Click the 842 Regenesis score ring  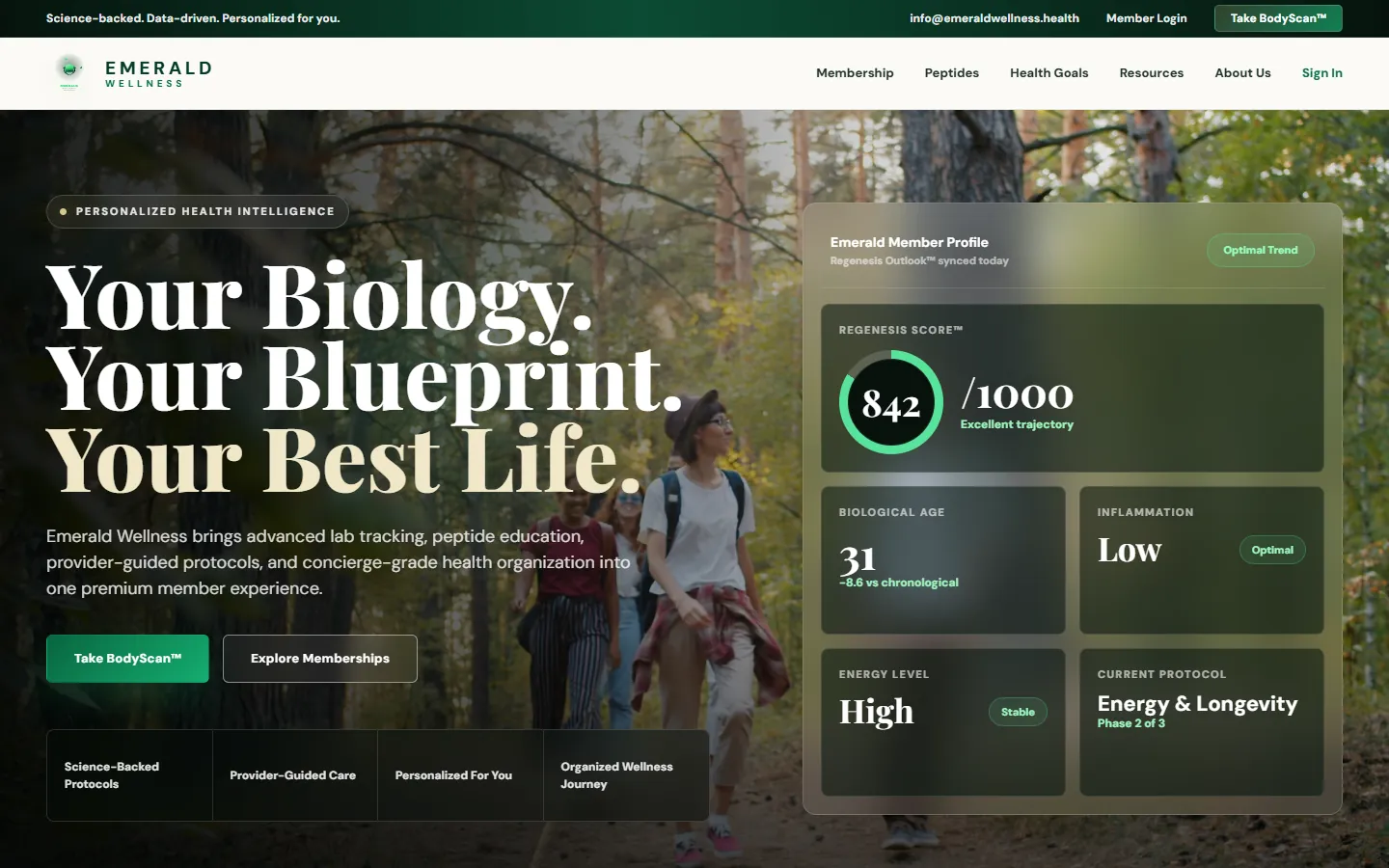891,402
